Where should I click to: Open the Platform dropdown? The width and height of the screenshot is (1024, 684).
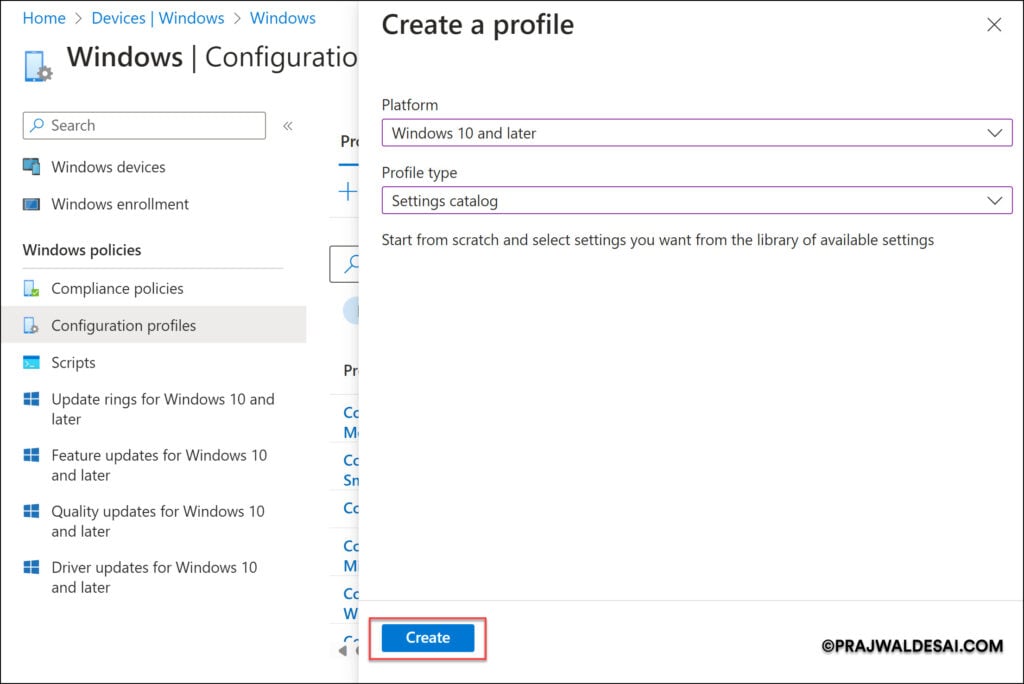697,133
